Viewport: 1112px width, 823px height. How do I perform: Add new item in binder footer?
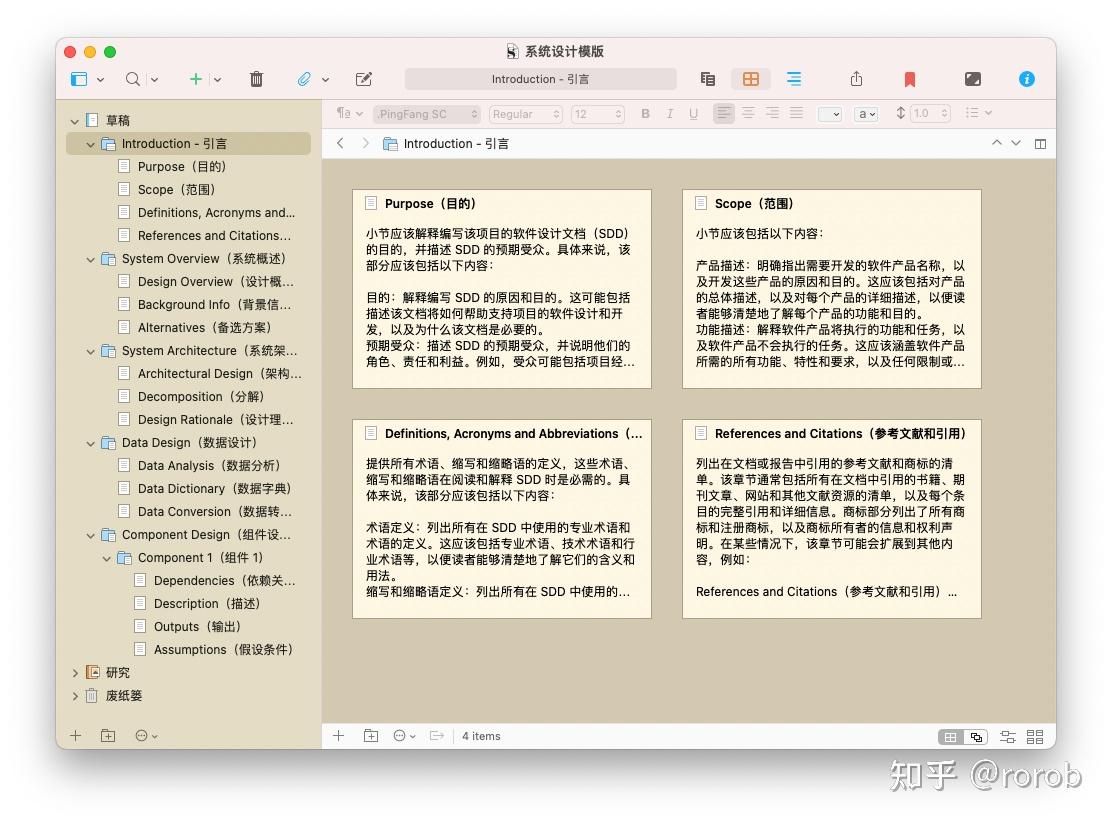[76, 736]
